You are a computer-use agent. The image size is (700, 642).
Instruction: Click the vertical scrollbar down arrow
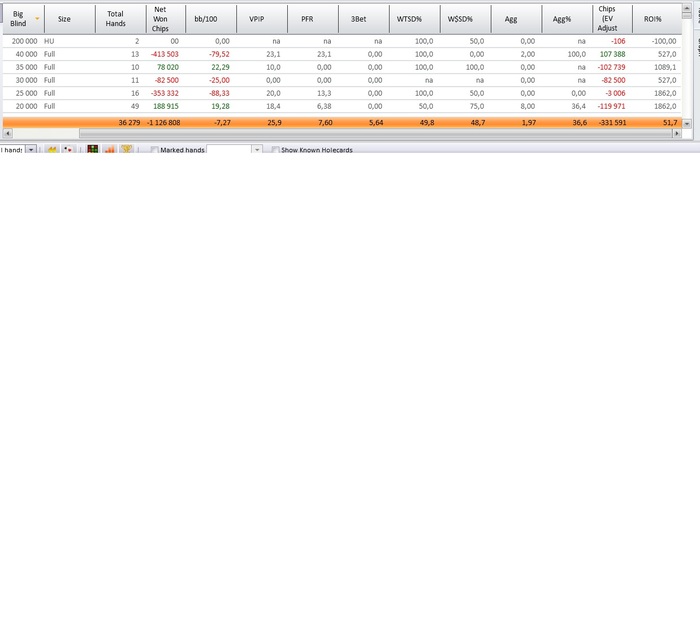687,124
